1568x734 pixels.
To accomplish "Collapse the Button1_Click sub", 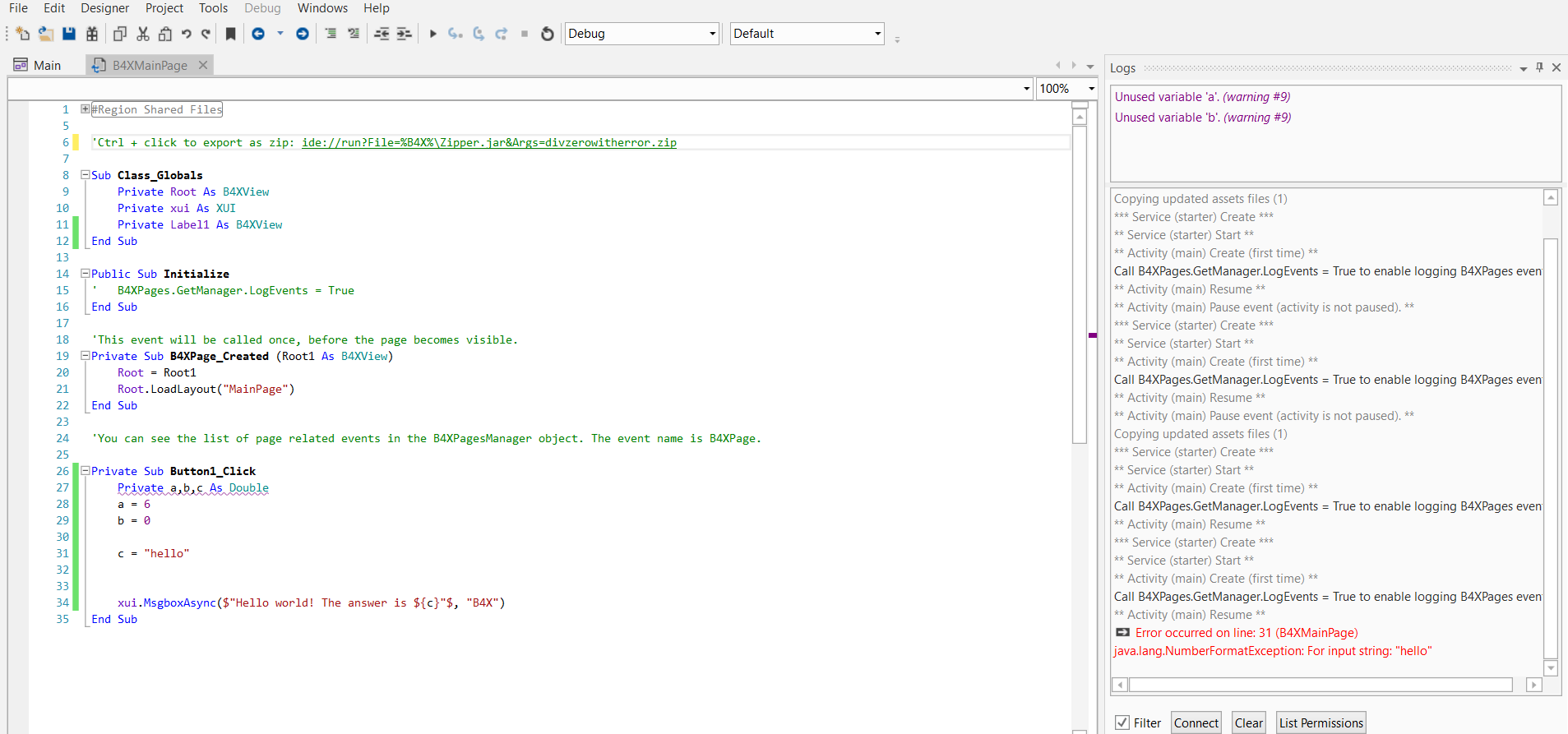I will [85, 471].
